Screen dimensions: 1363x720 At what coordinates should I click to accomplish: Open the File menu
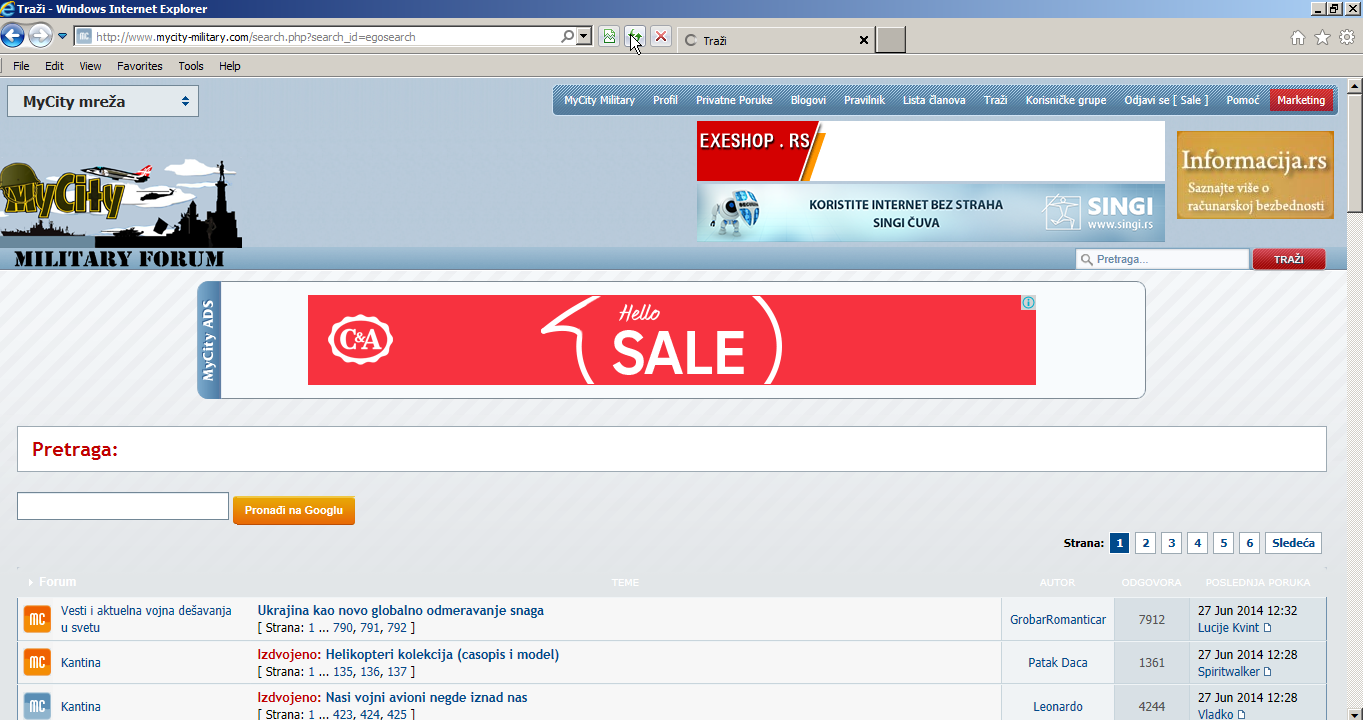point(21,66)
